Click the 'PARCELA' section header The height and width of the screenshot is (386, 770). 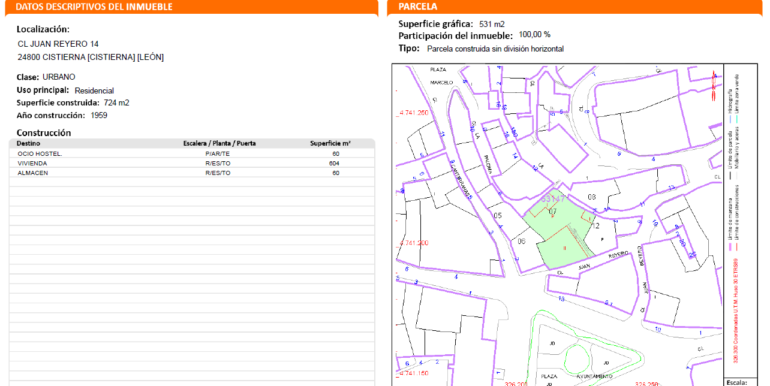(417, 7)
